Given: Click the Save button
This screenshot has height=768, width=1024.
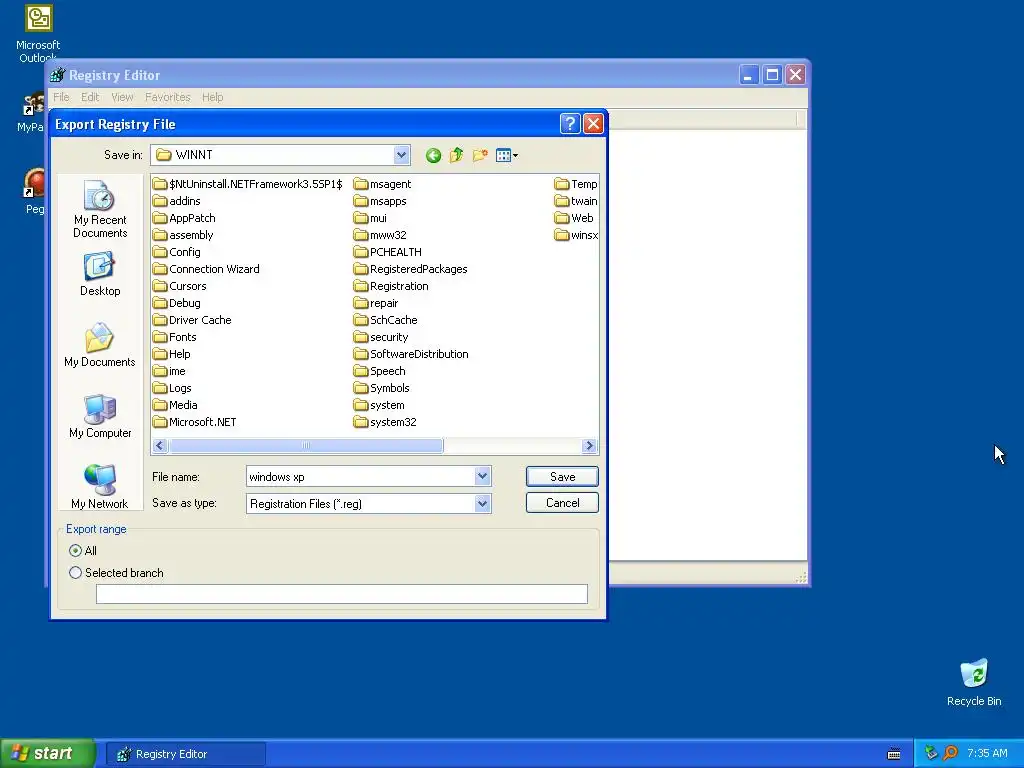Looking at the screenshot, I should click(562, 477).
